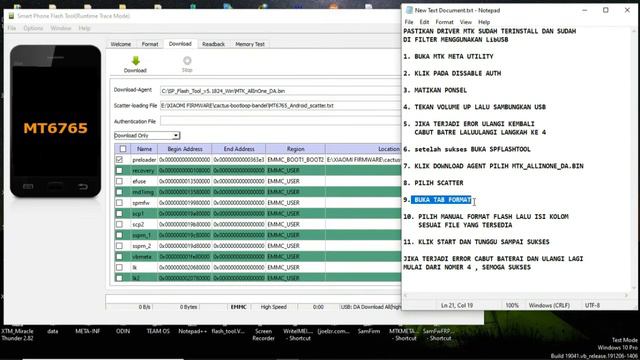Check the recovery partition checkbox
The height and width of the screenshot is (360, 640).
tap(119, 170)
